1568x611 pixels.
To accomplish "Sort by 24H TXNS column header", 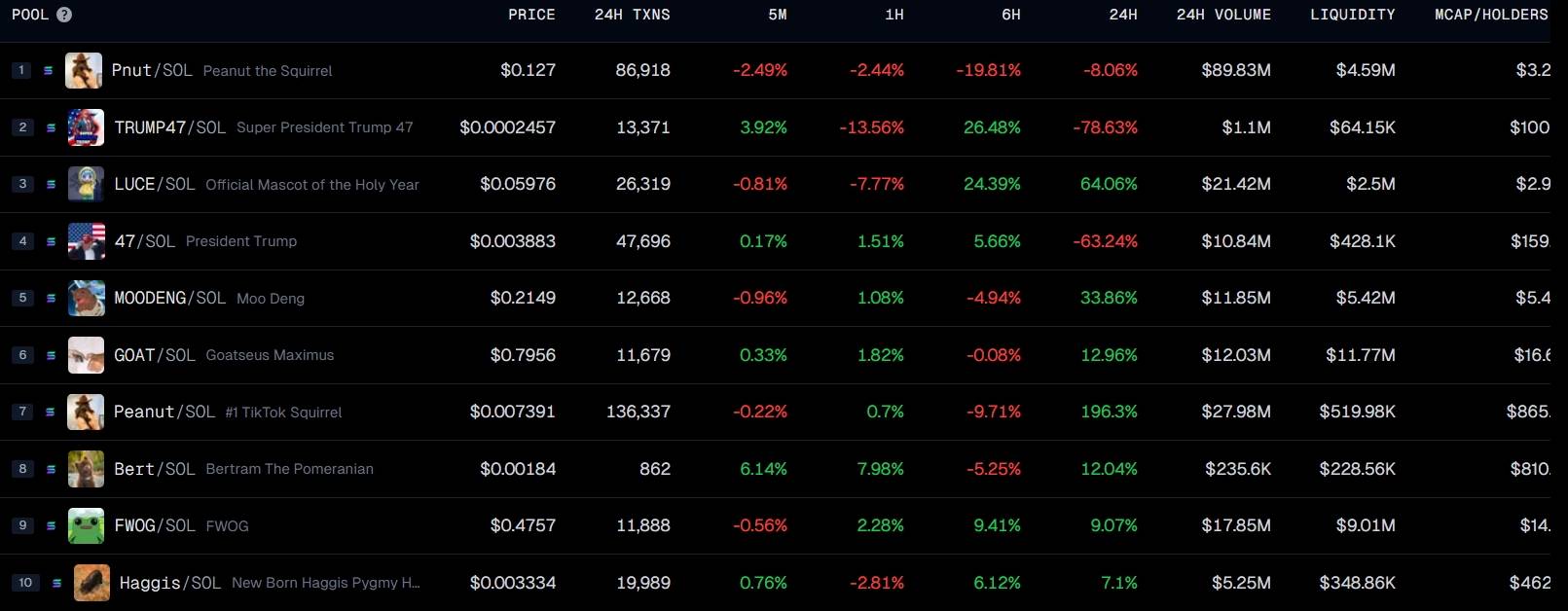I will (x=632, y=15).
